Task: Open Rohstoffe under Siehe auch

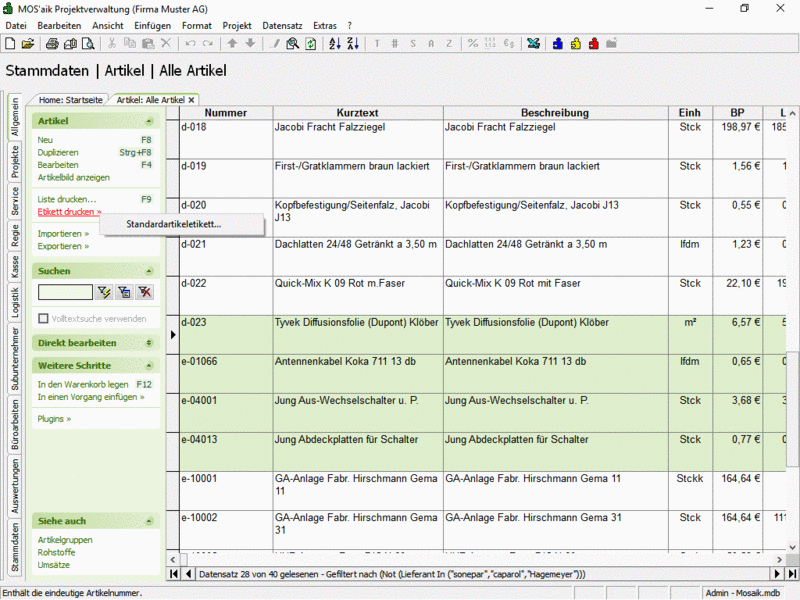Action: tap(56, 552)
